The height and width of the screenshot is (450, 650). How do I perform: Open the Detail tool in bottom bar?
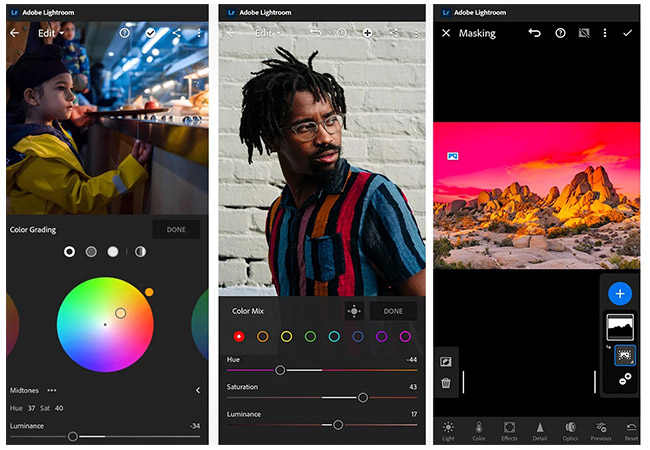(x=539, y=430)
